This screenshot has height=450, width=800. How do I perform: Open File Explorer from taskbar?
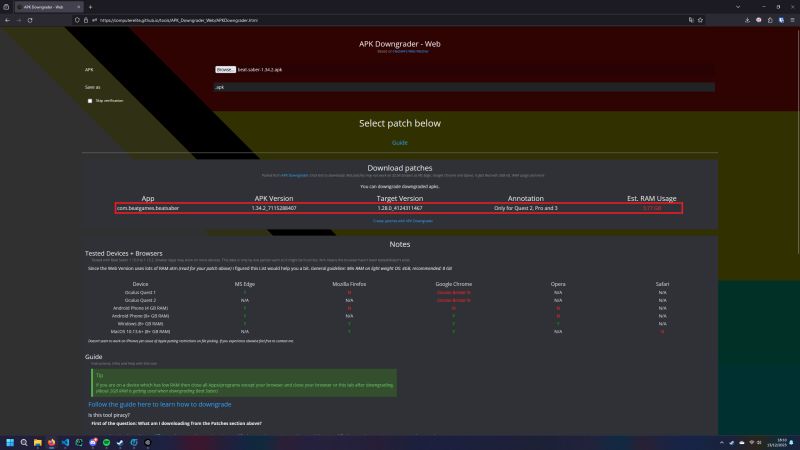[x=37, y=442]
